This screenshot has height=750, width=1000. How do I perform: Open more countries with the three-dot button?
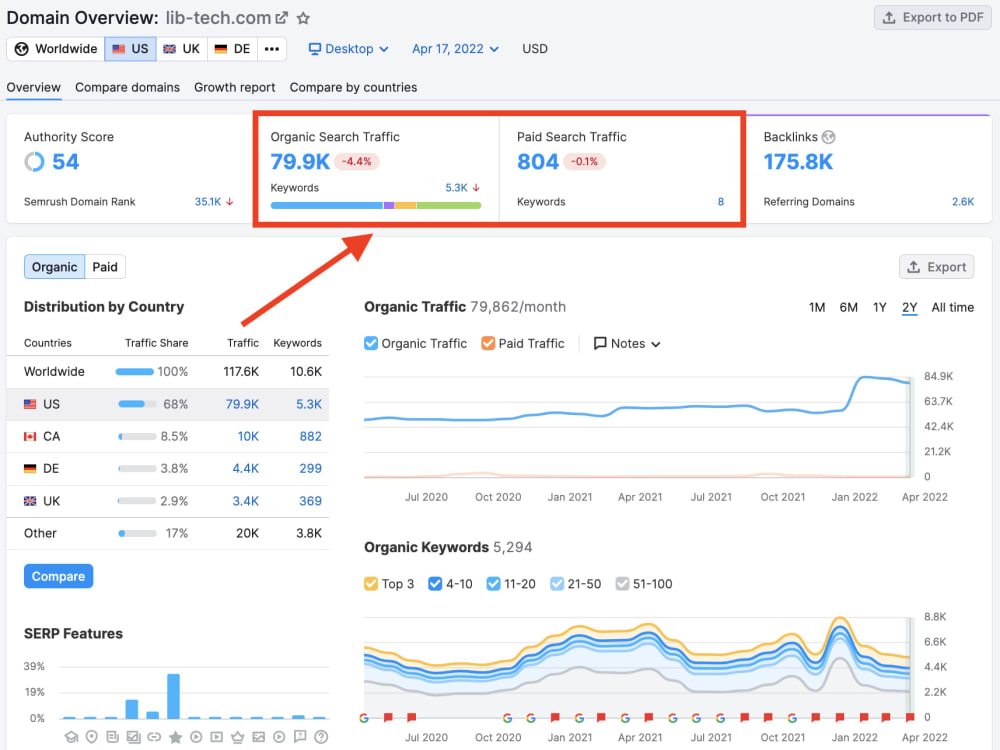pos(272,49)
